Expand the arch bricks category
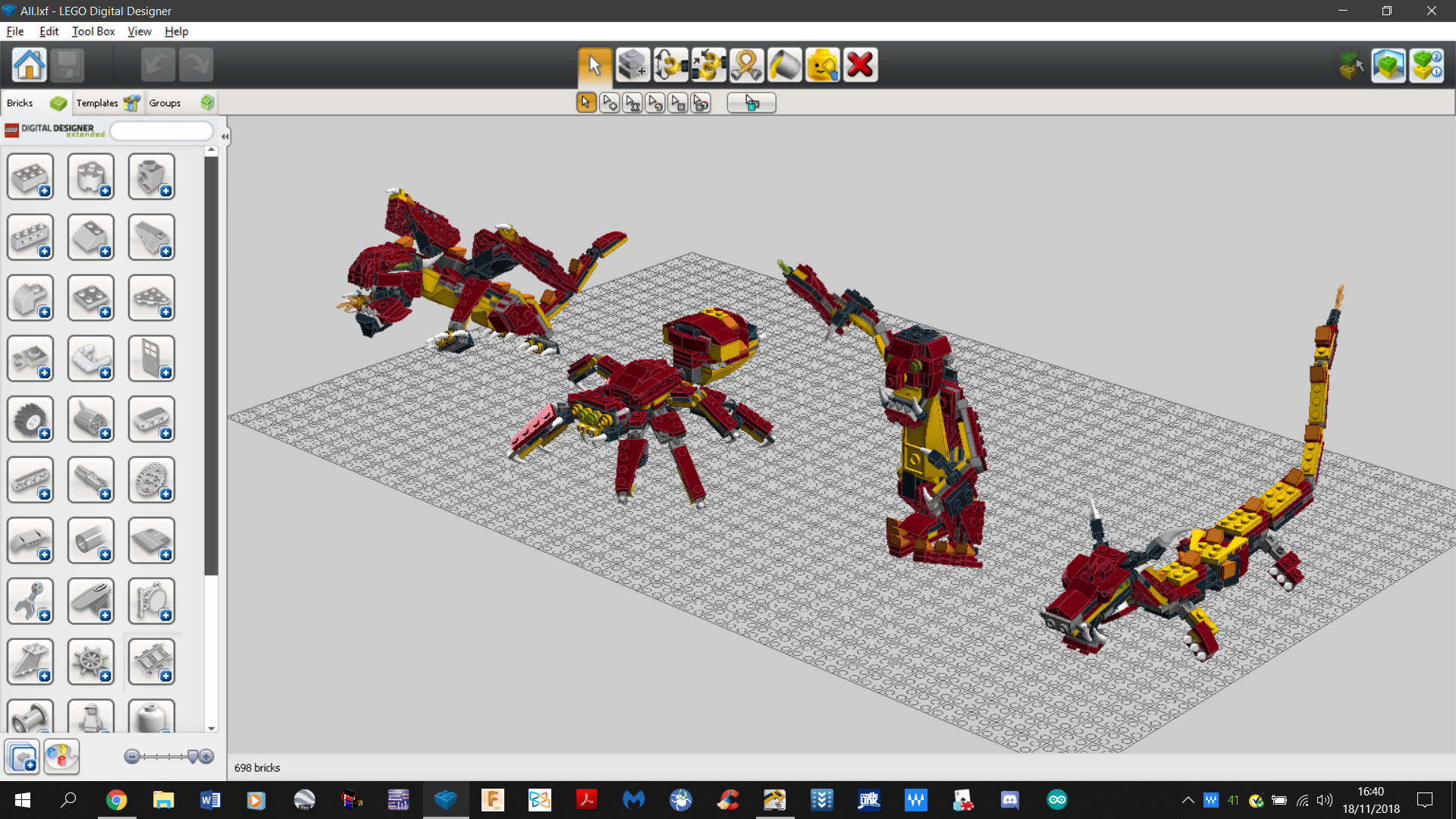Image resolution: width=1456 pixels, height=819 pixels. coord(30,298)
